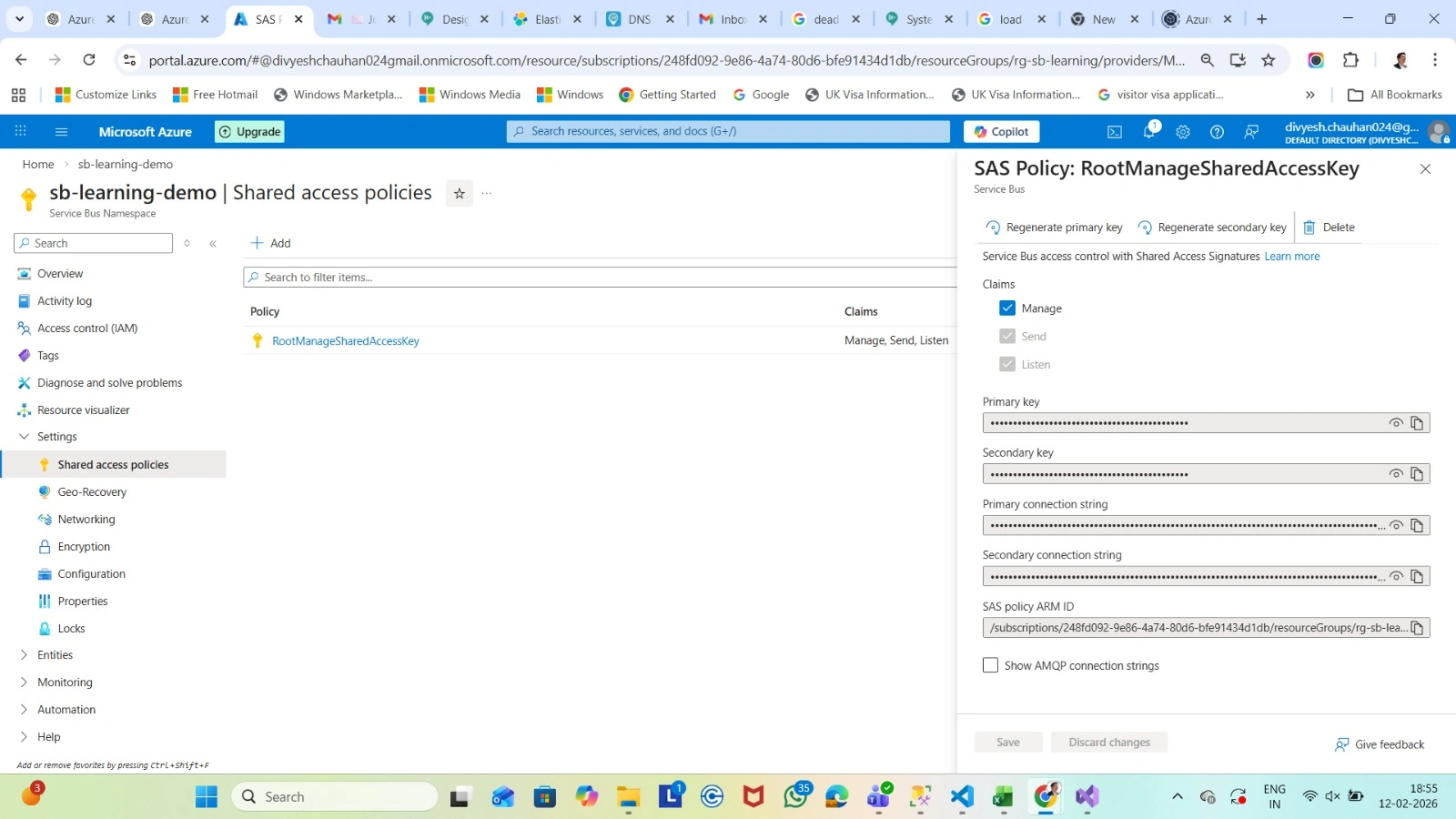Regenerate the secondary key
The width and height of the screenshot is (1456, 819).
(x=1212, y=227)
